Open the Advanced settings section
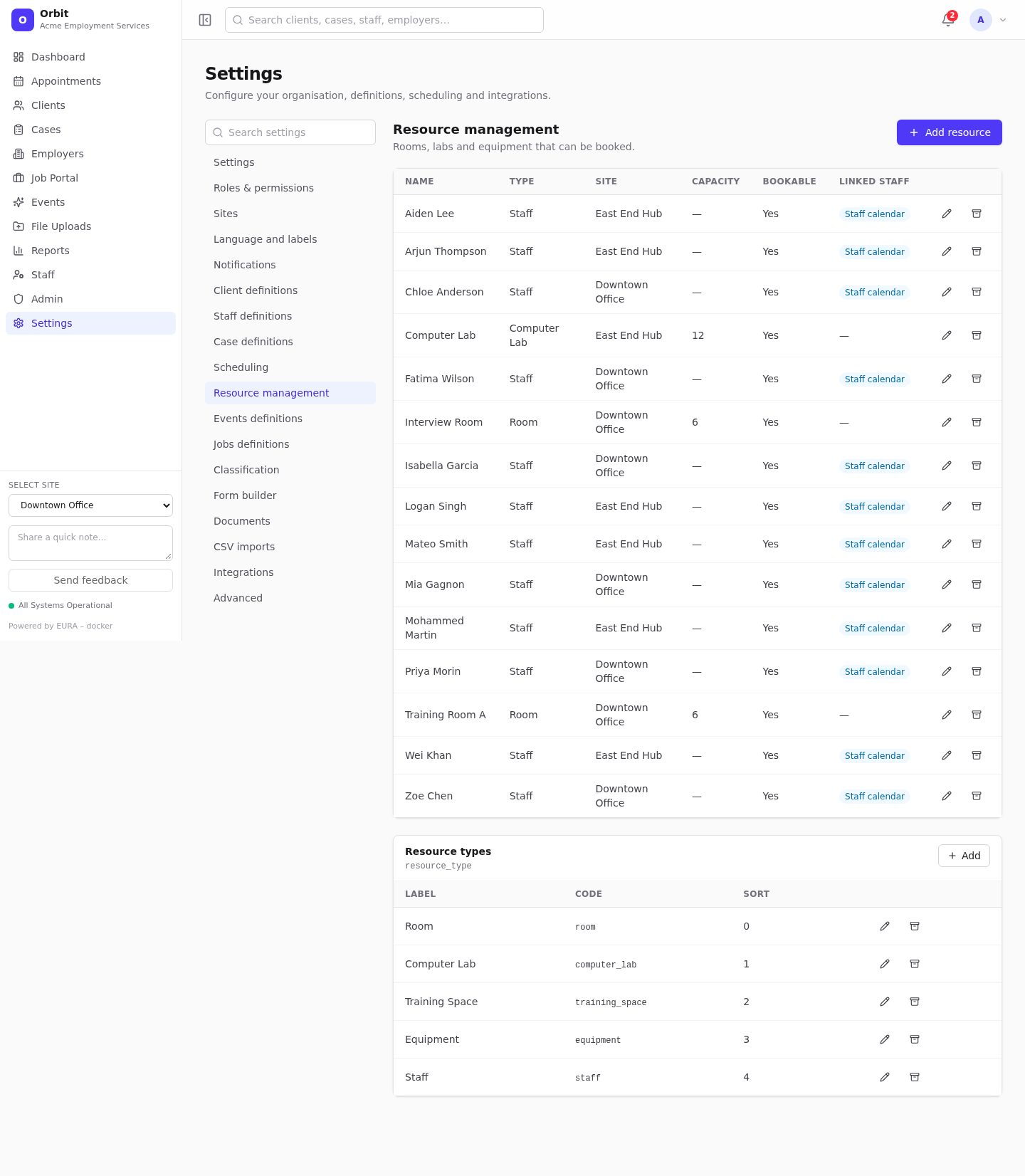This screenshot has height=1176, width=1025. pyautogui.click(x=290, y=598)
